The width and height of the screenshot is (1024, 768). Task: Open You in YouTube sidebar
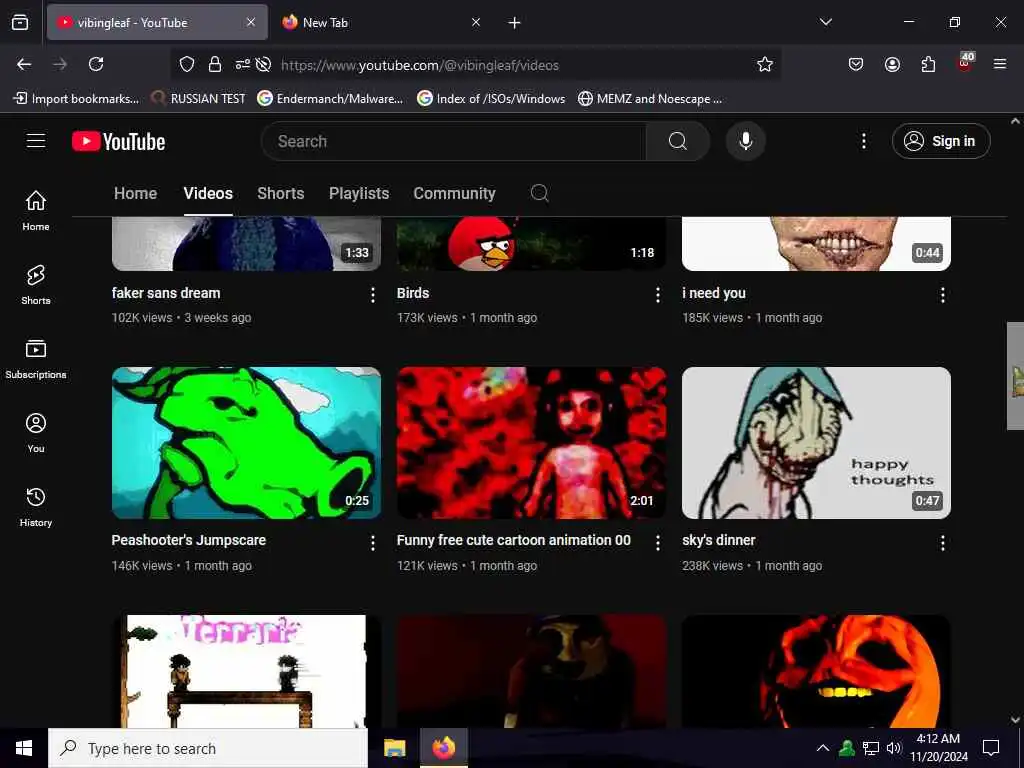[x=36, y=432]
